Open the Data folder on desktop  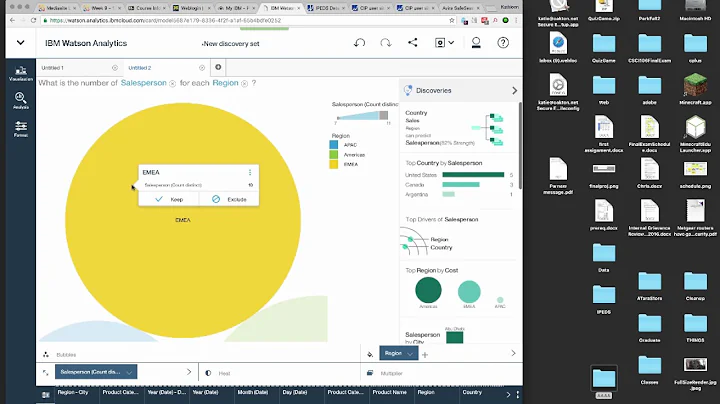tap(603, 257)
